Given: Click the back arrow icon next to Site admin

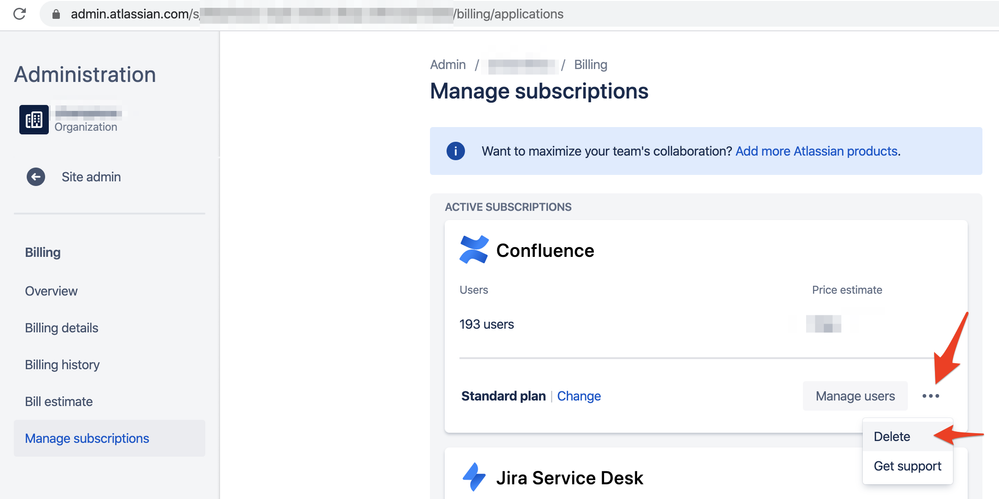Looking at the screenshot, I should coord(36,177).
